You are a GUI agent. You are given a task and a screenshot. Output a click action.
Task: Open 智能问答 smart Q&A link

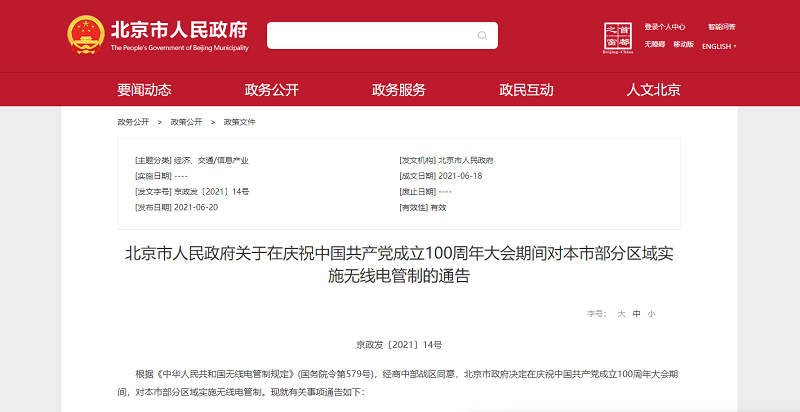tap(721, 27)
